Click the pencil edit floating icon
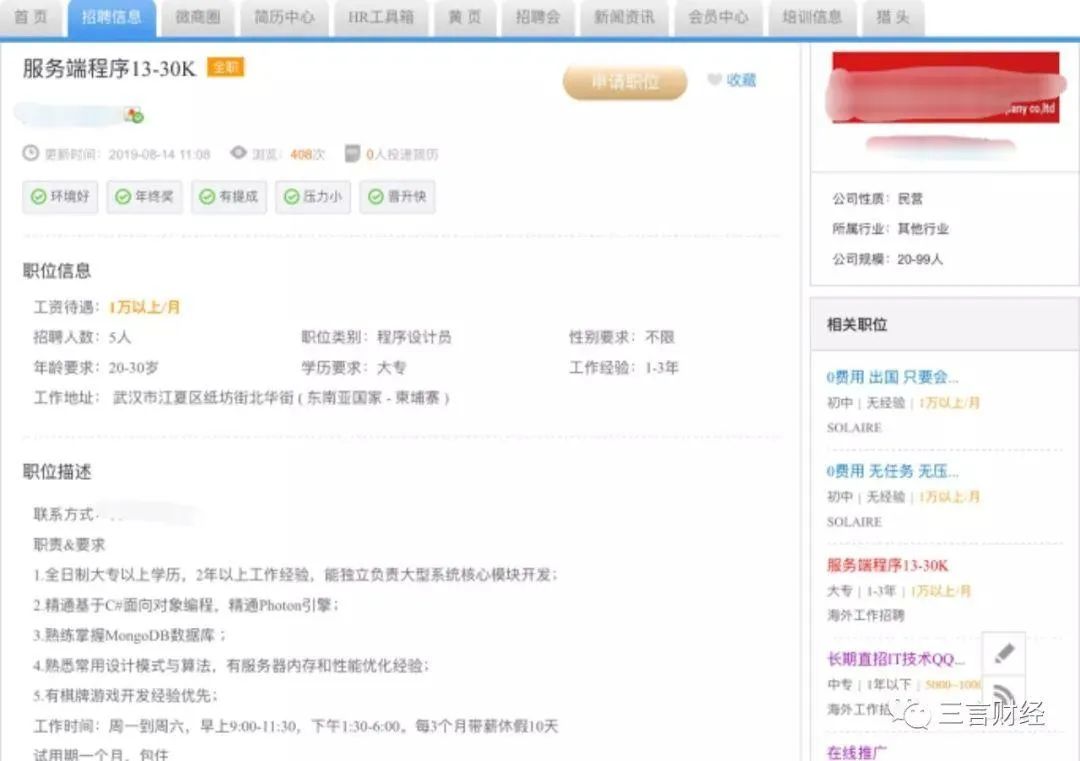The height and width of the screenshot is (761, 1080). click(x=1004, y=653)
